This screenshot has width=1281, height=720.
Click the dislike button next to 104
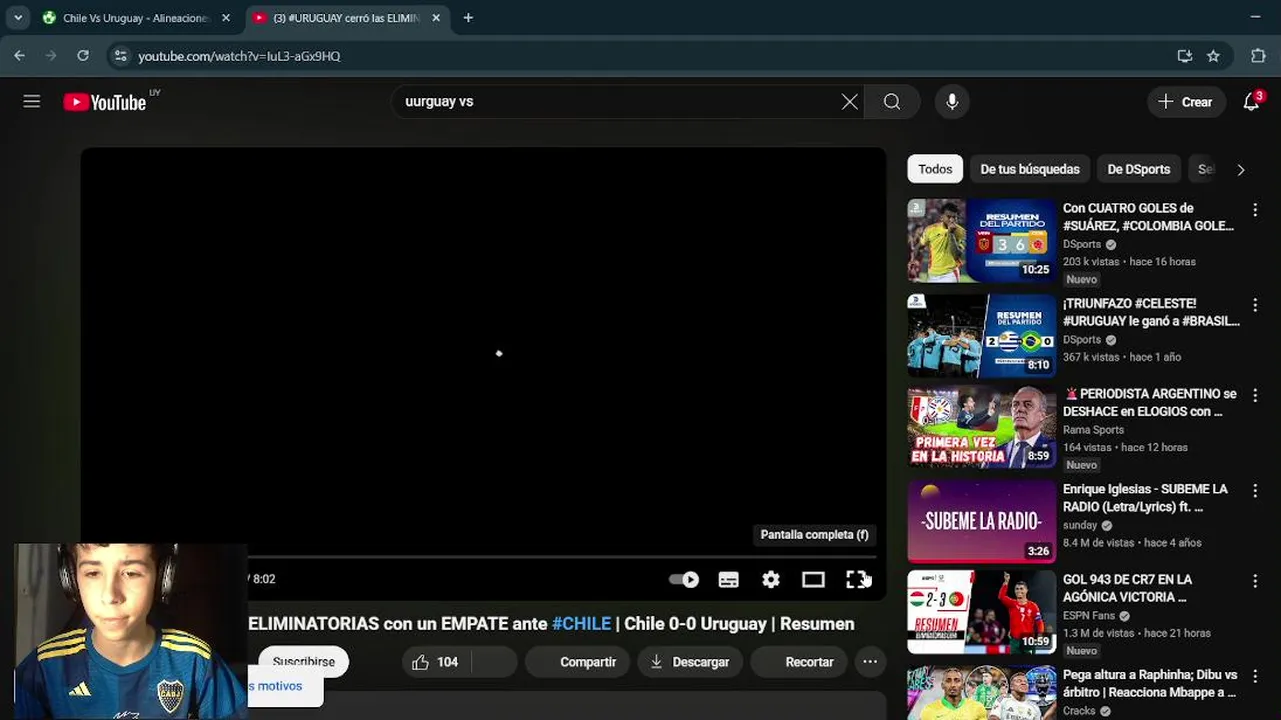point(494,662)
